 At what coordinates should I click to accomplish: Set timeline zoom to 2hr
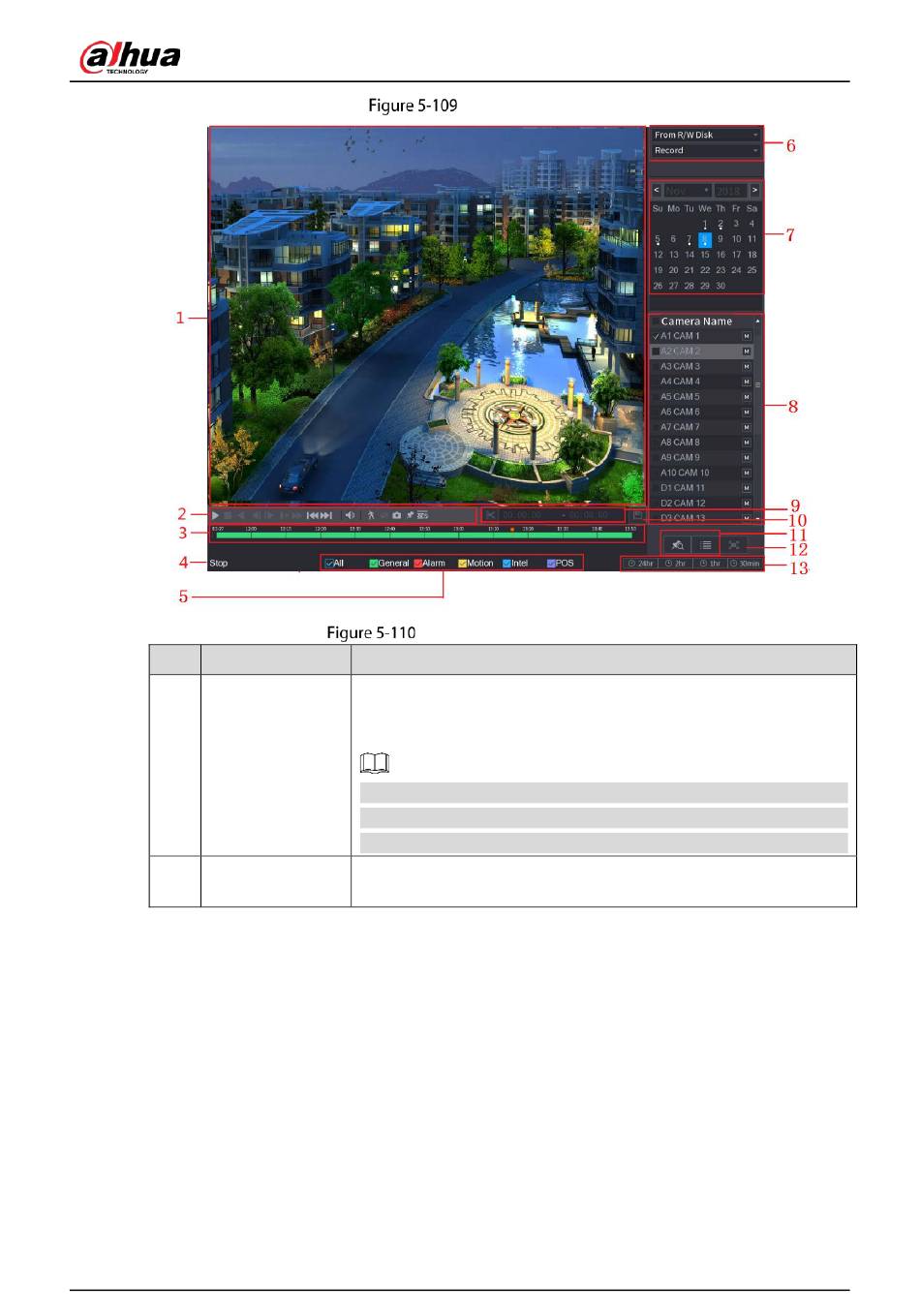click(x=675, y=564)
